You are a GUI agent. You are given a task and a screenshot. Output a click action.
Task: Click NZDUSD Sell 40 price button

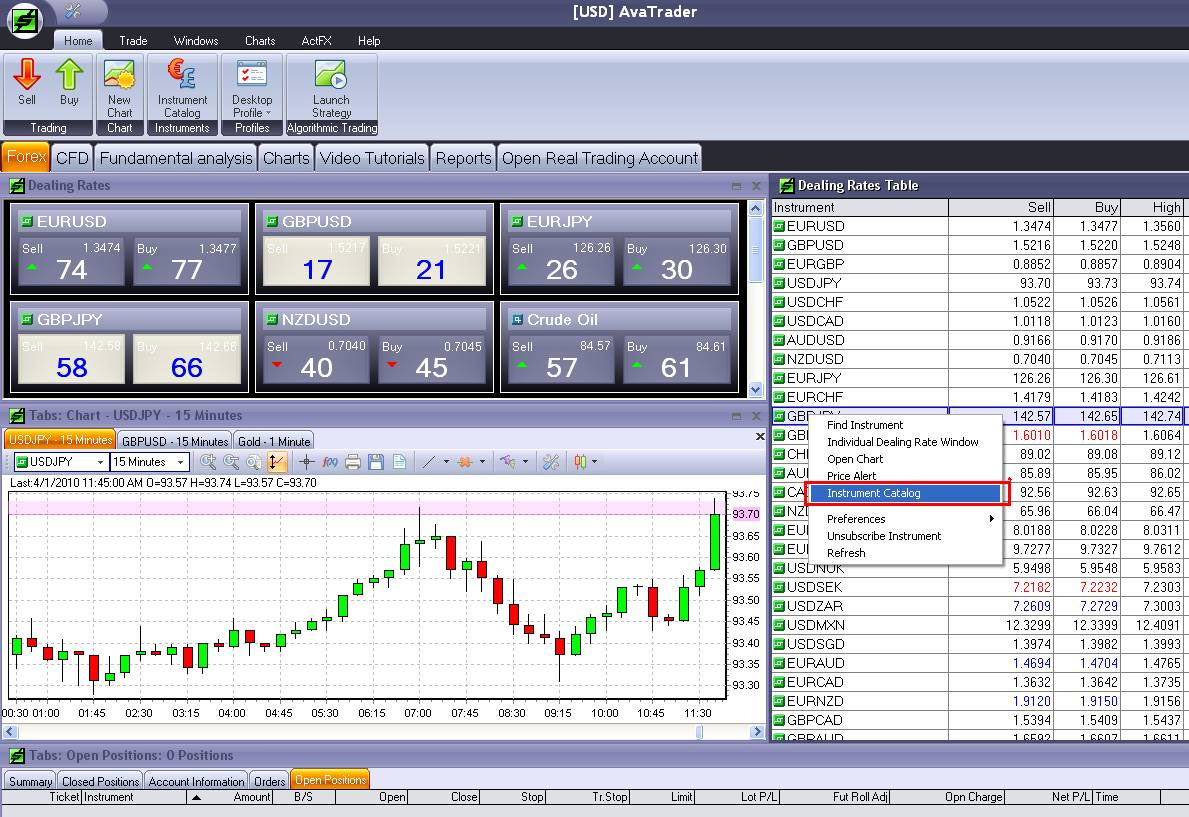pyautogui.click(x=316, y=360)
